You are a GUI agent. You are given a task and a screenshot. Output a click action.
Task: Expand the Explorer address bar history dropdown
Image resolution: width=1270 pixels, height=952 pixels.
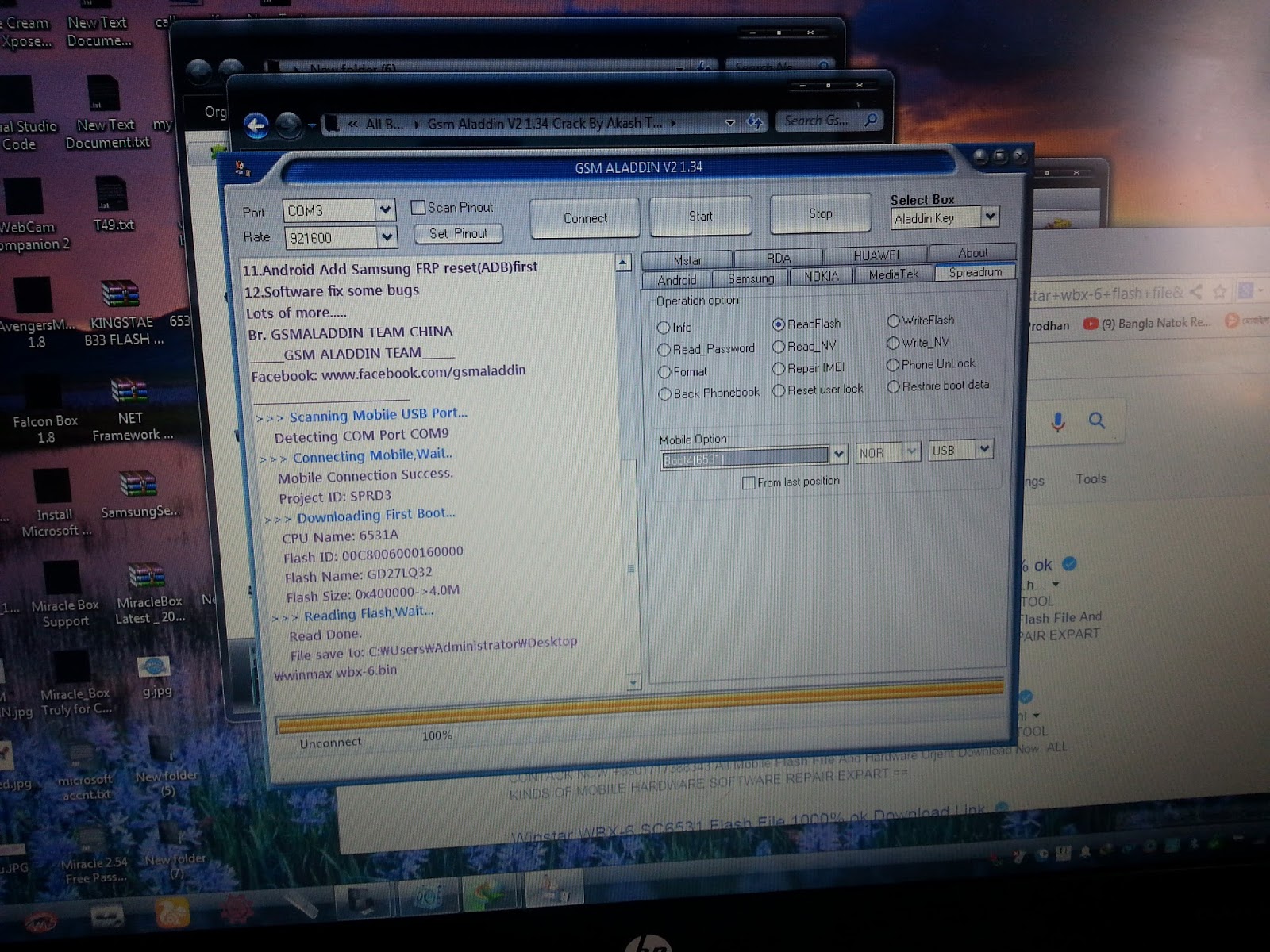tap(730, 122)
